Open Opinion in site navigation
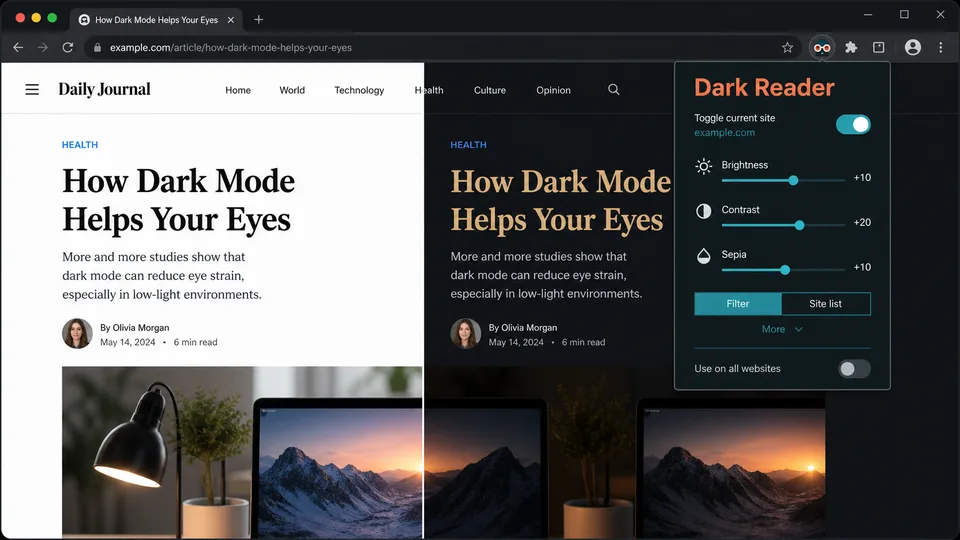960x540 pixels. coord(553,90)
